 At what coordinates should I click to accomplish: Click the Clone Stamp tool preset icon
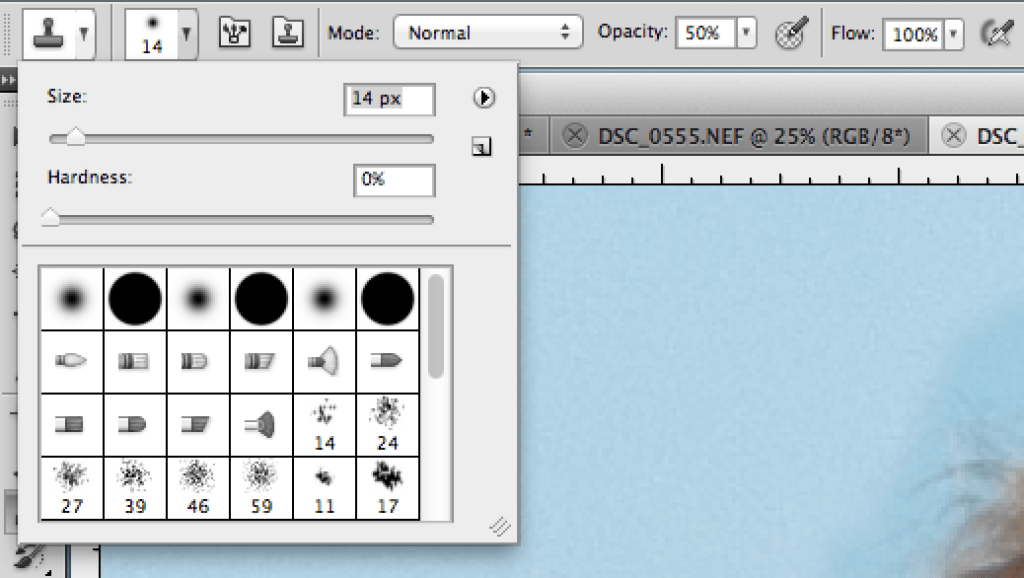click(45, 33)
